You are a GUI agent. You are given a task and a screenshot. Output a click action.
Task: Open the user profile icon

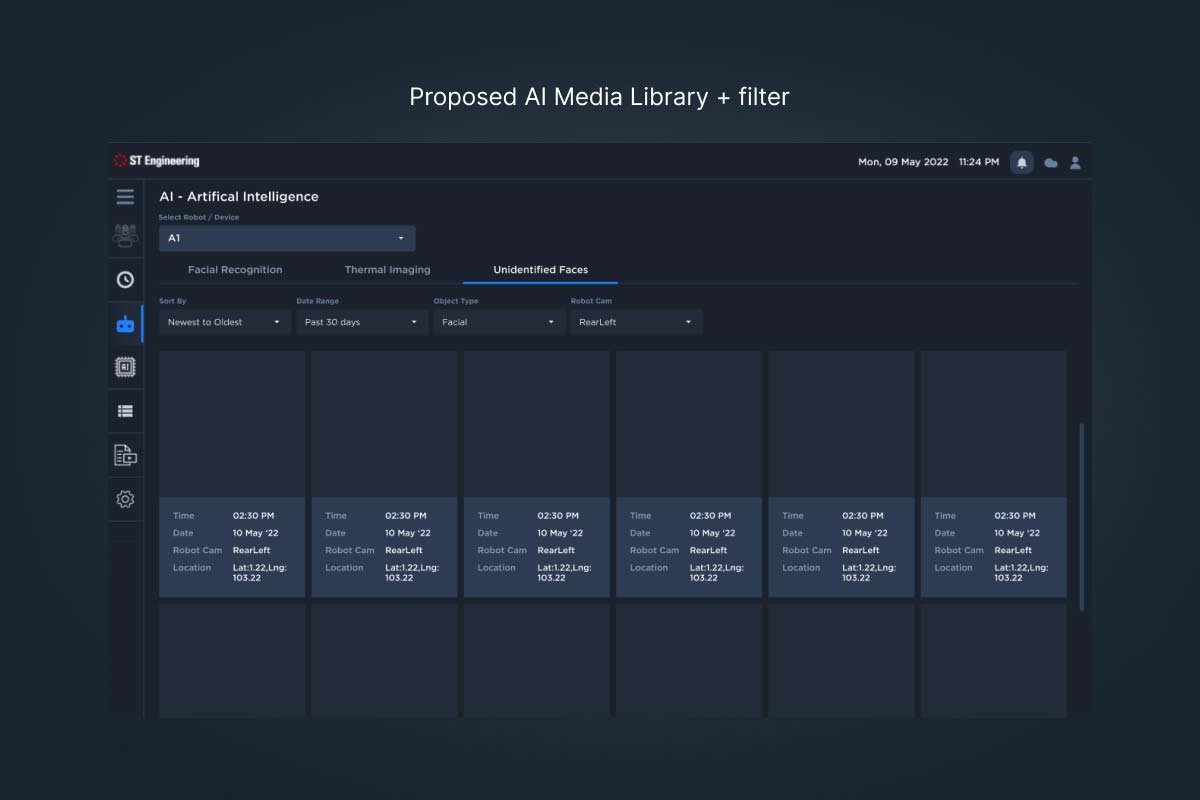(x=1075, y=162)
